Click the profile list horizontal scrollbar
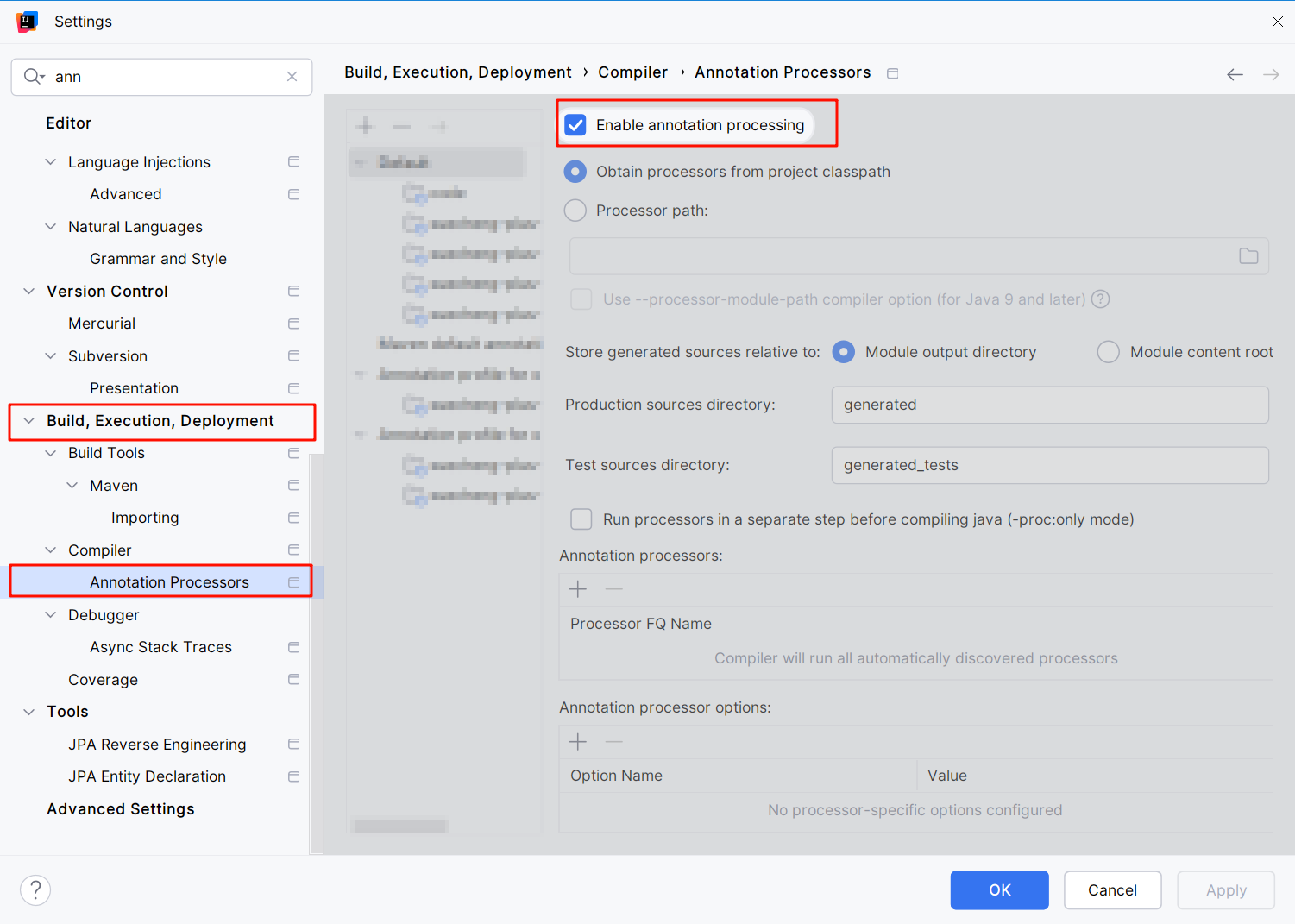Viewport: 1295px width, 924px height. point(401,827)
